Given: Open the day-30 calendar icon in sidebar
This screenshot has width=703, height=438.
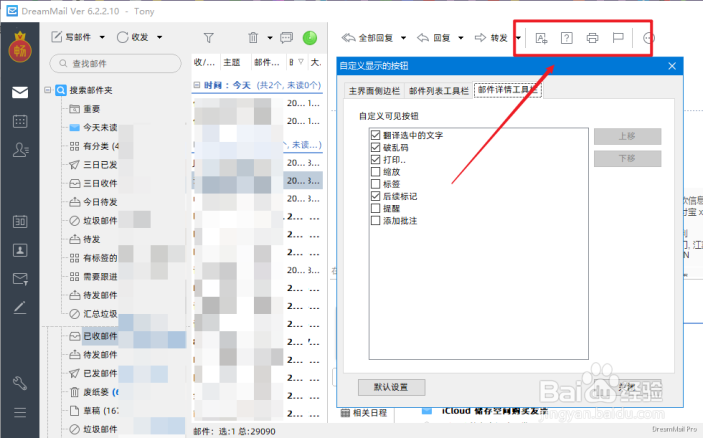Looking at the screenshot, I should (x=20, y=221).
